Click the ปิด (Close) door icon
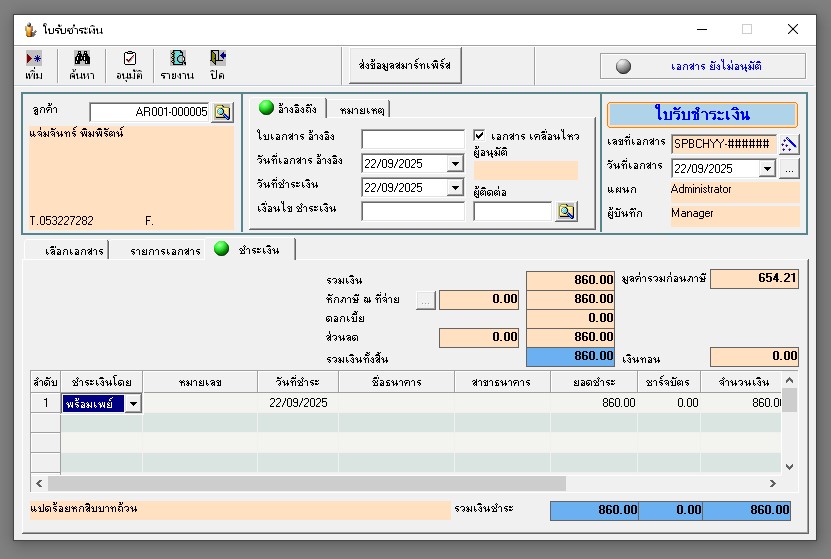The height and width of the screenshot is (559, 831). [x=217, y=65]
